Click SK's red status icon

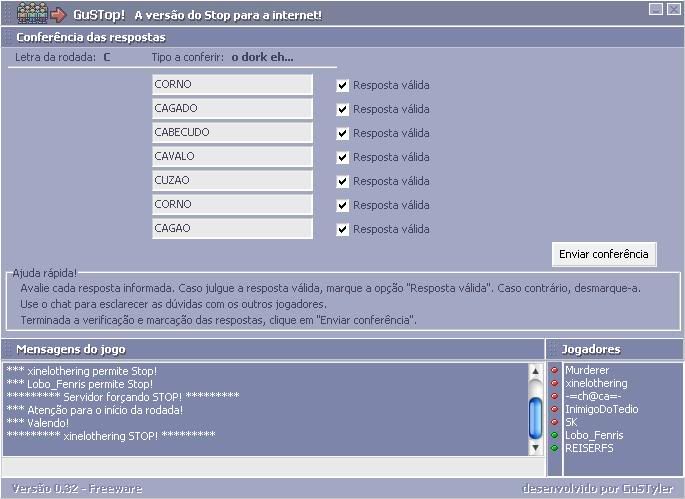(x=554, y=422)
